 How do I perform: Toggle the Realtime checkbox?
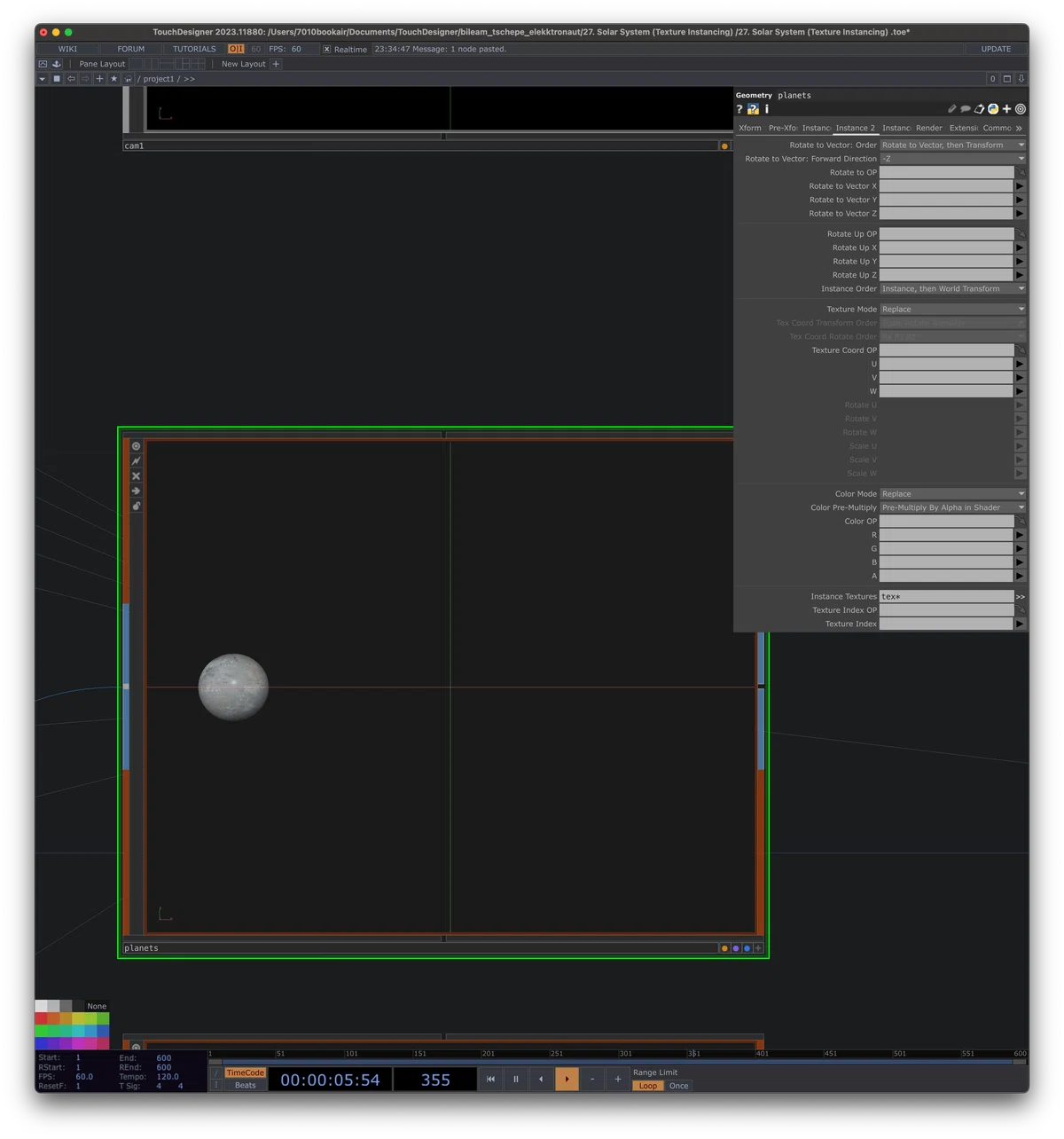327,50
